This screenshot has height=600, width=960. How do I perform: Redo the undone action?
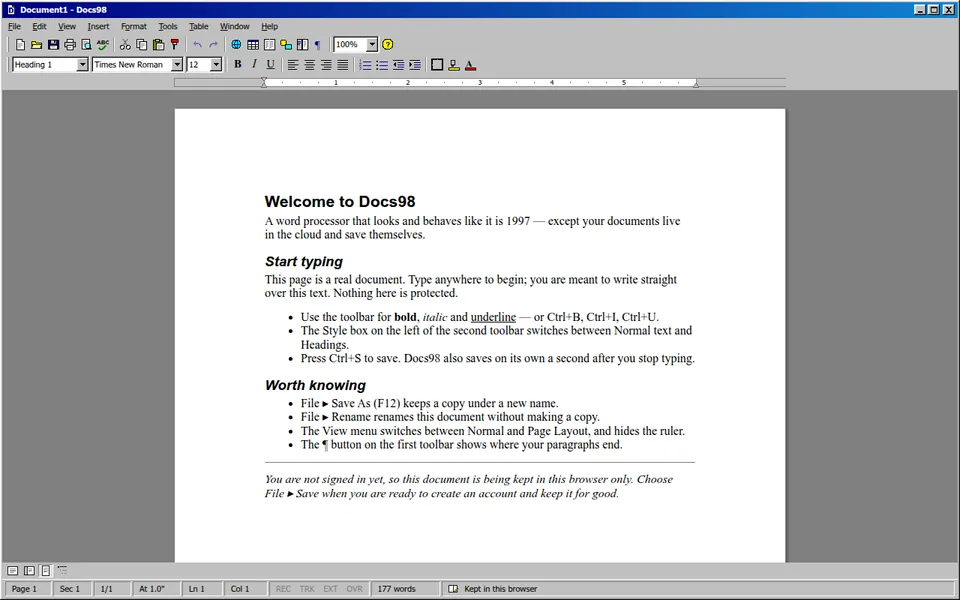click(214, 45)
